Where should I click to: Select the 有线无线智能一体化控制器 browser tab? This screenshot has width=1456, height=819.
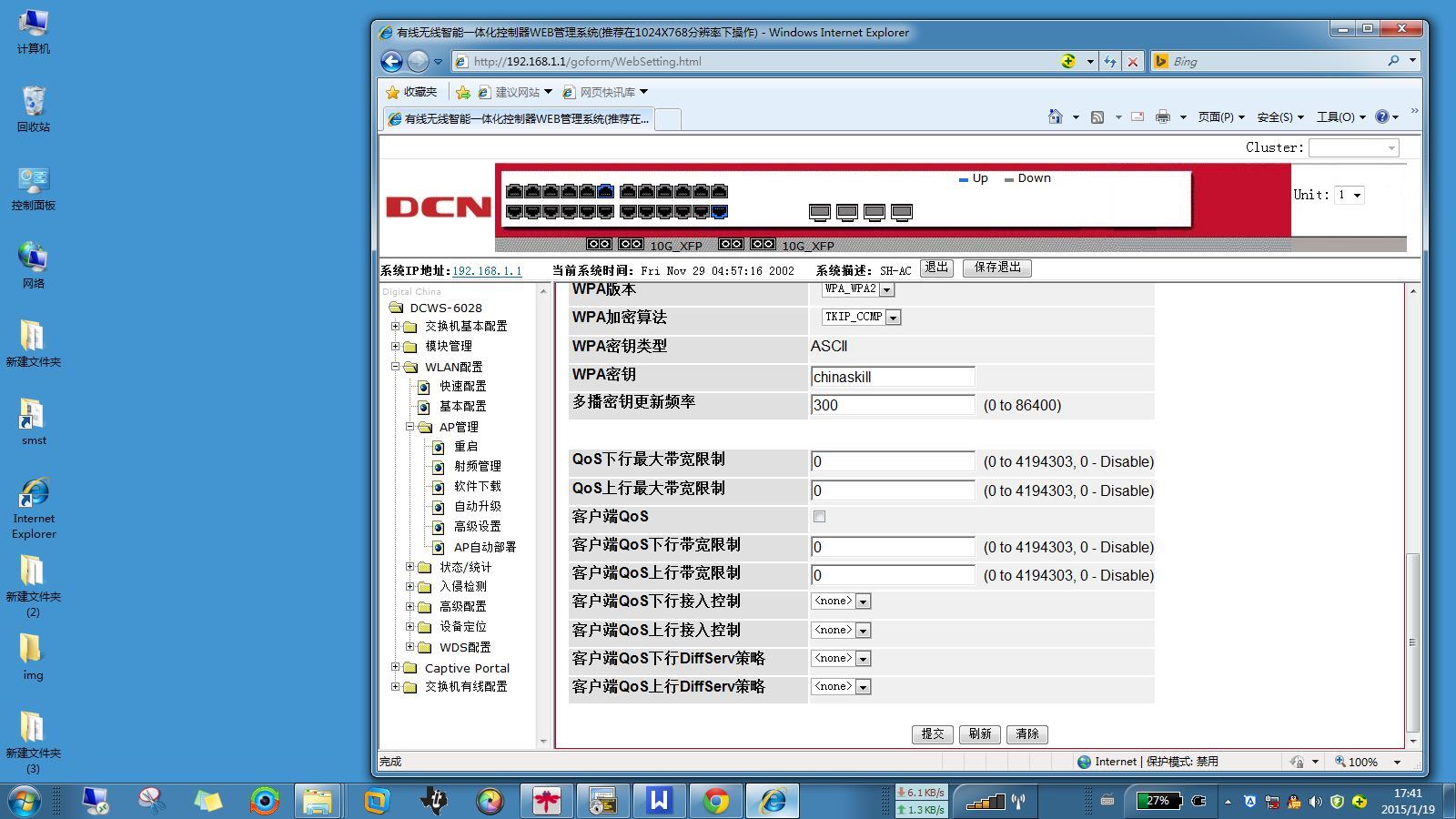(517, 119)
